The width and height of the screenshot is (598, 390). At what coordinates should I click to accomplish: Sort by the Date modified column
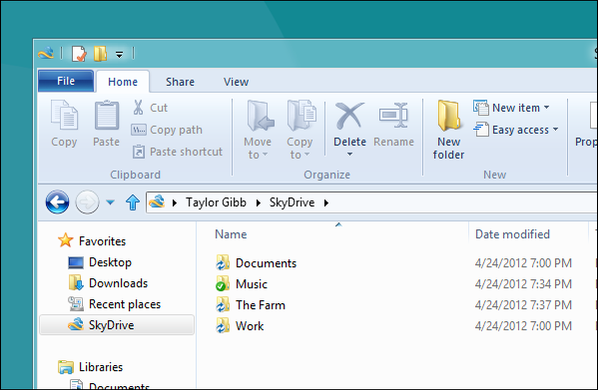click(512, 234)
